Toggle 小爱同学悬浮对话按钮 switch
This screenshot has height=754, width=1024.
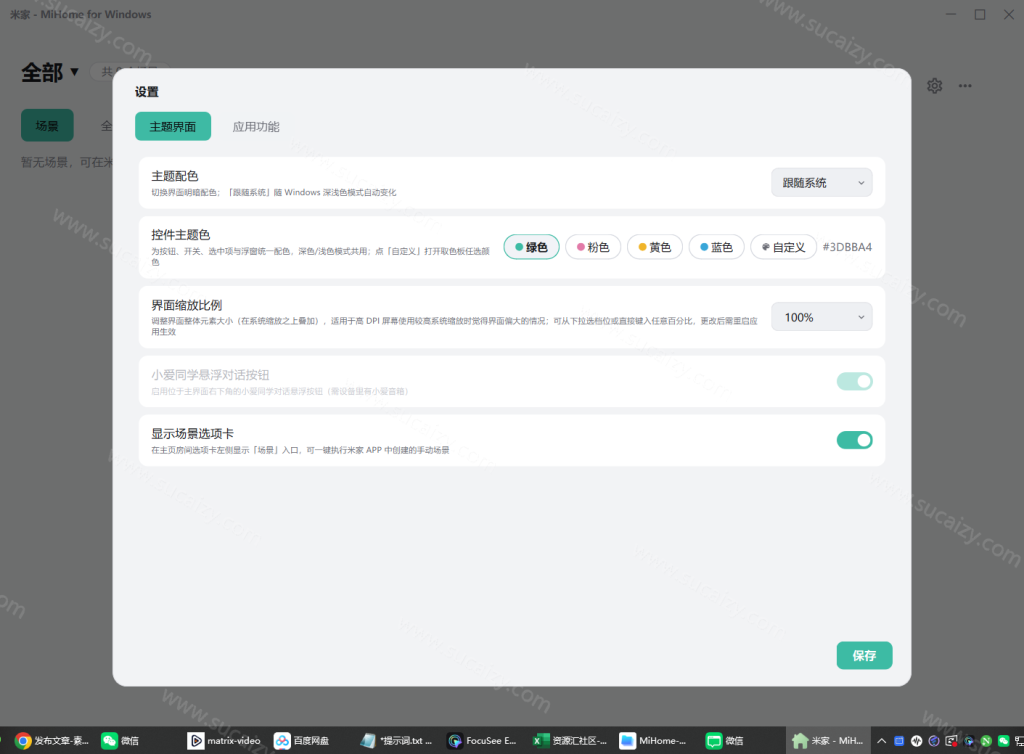pyautogui.click(x=854, y=381)
